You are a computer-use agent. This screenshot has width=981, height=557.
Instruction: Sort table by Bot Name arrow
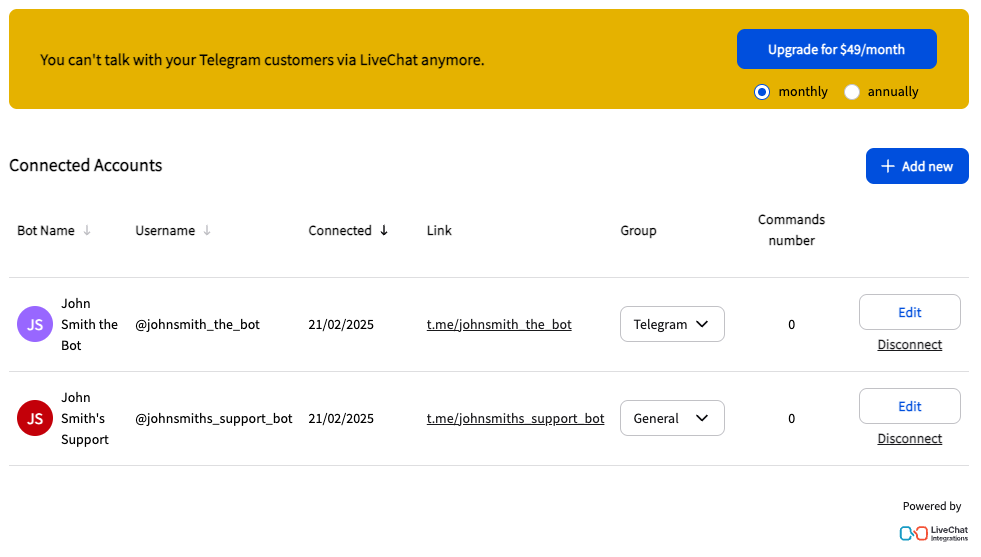click(x=87, y=230)
